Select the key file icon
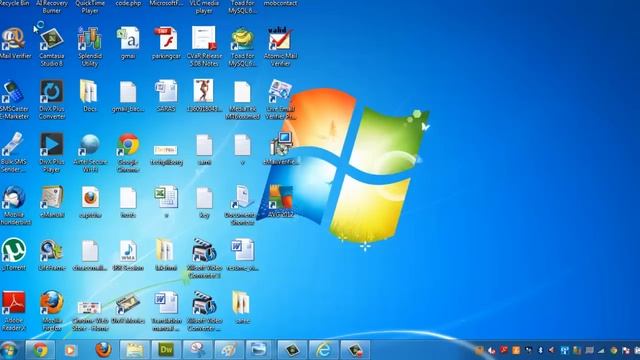The image size is (640, 360). [204, 198]
